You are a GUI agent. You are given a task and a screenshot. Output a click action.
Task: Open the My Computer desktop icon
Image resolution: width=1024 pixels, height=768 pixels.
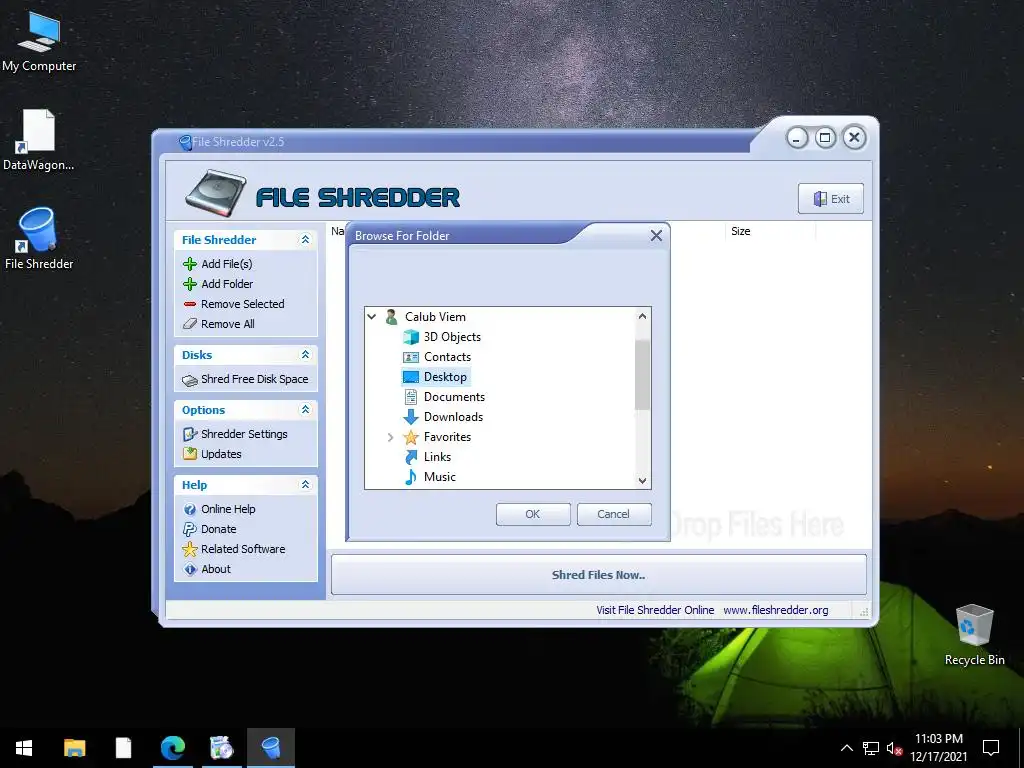[x=39, y=31]
